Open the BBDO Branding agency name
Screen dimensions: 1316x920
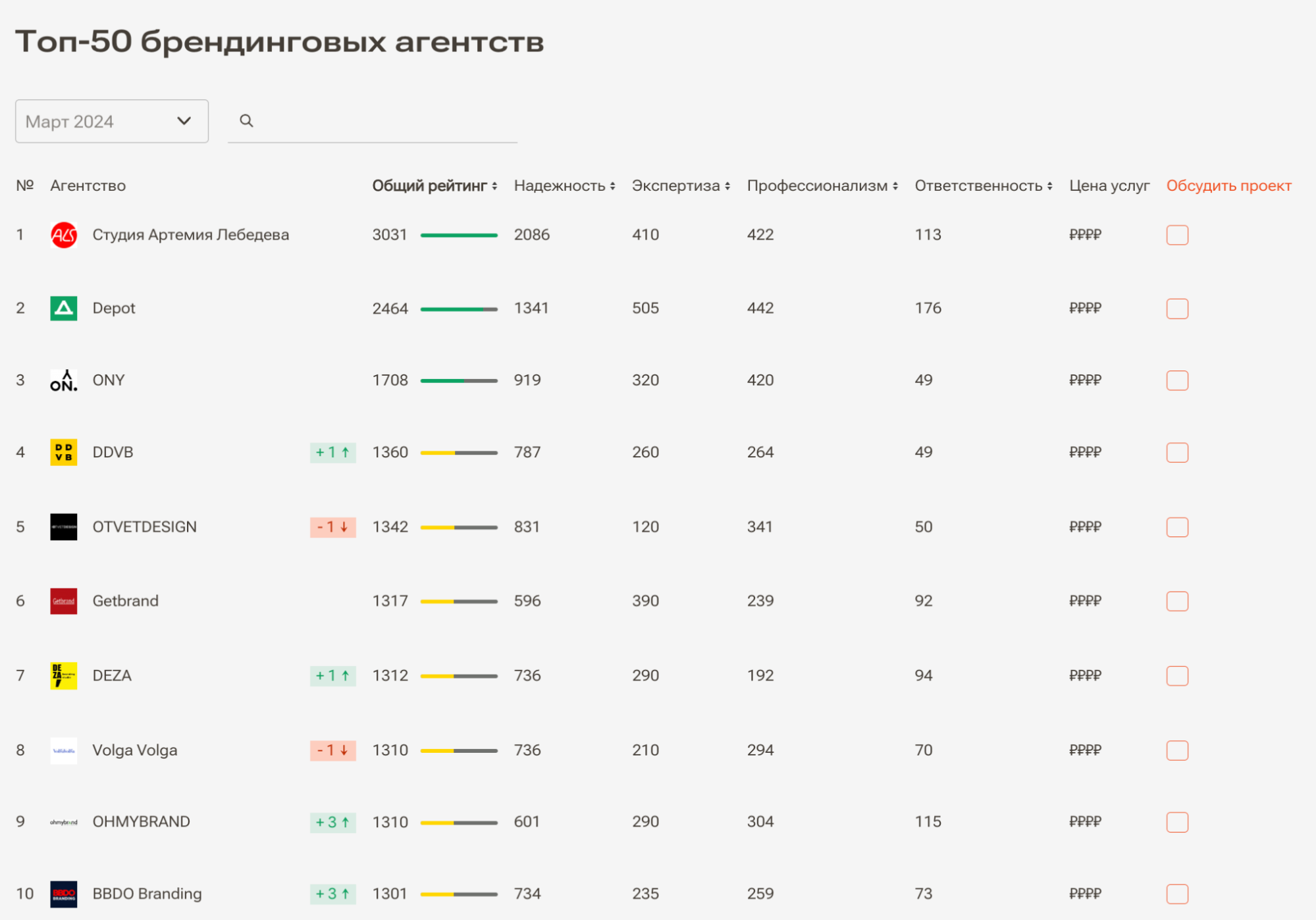coord(147,894)
